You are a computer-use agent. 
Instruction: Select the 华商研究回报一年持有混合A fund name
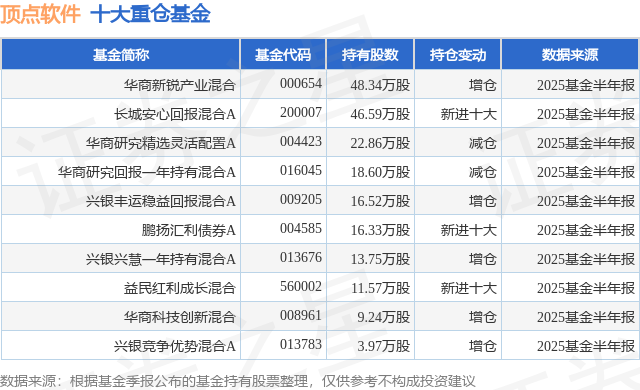147,172
